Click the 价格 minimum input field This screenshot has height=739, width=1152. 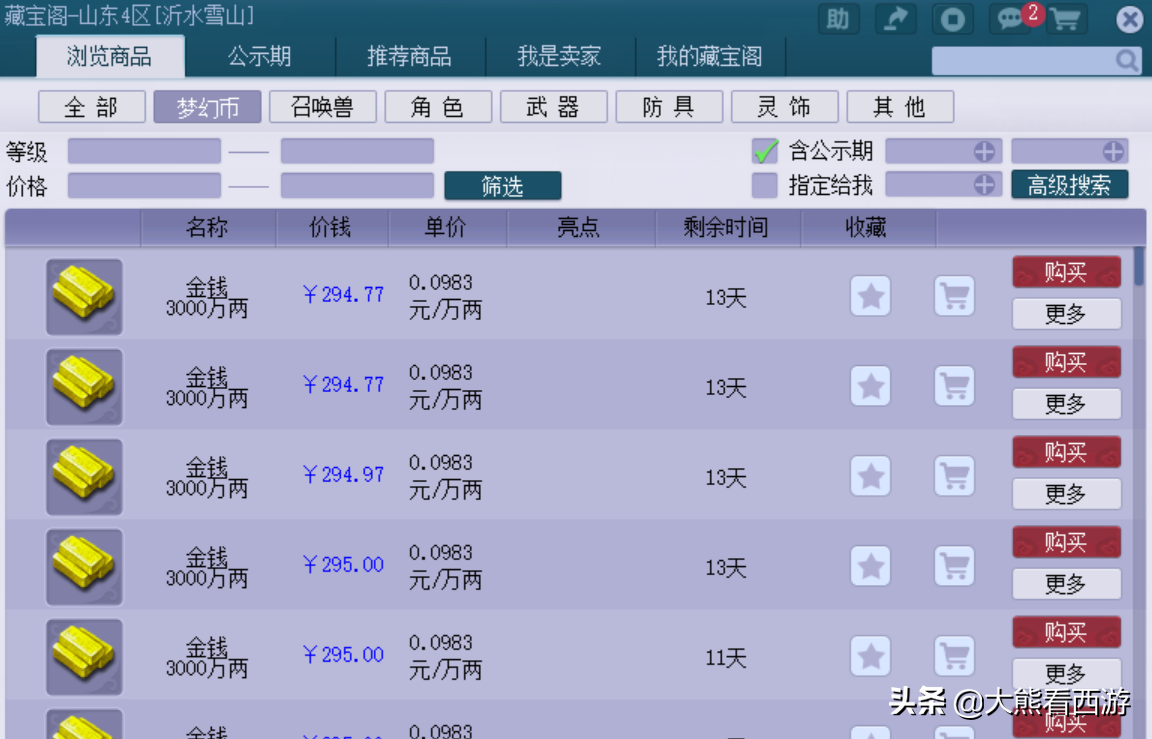click(144, 184)
